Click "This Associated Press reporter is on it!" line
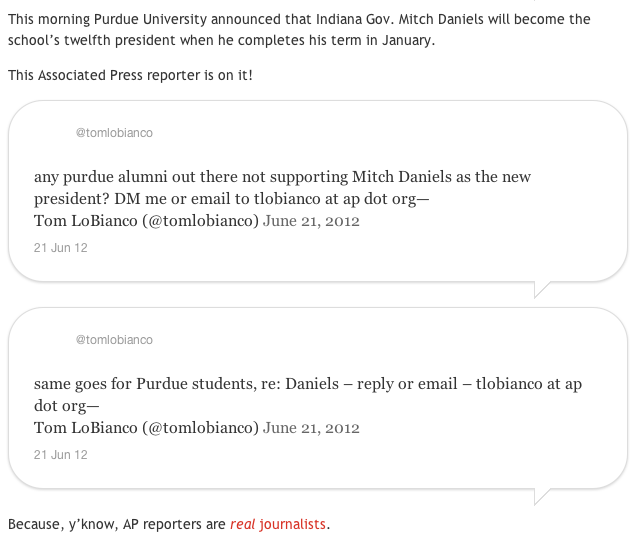 130,76
